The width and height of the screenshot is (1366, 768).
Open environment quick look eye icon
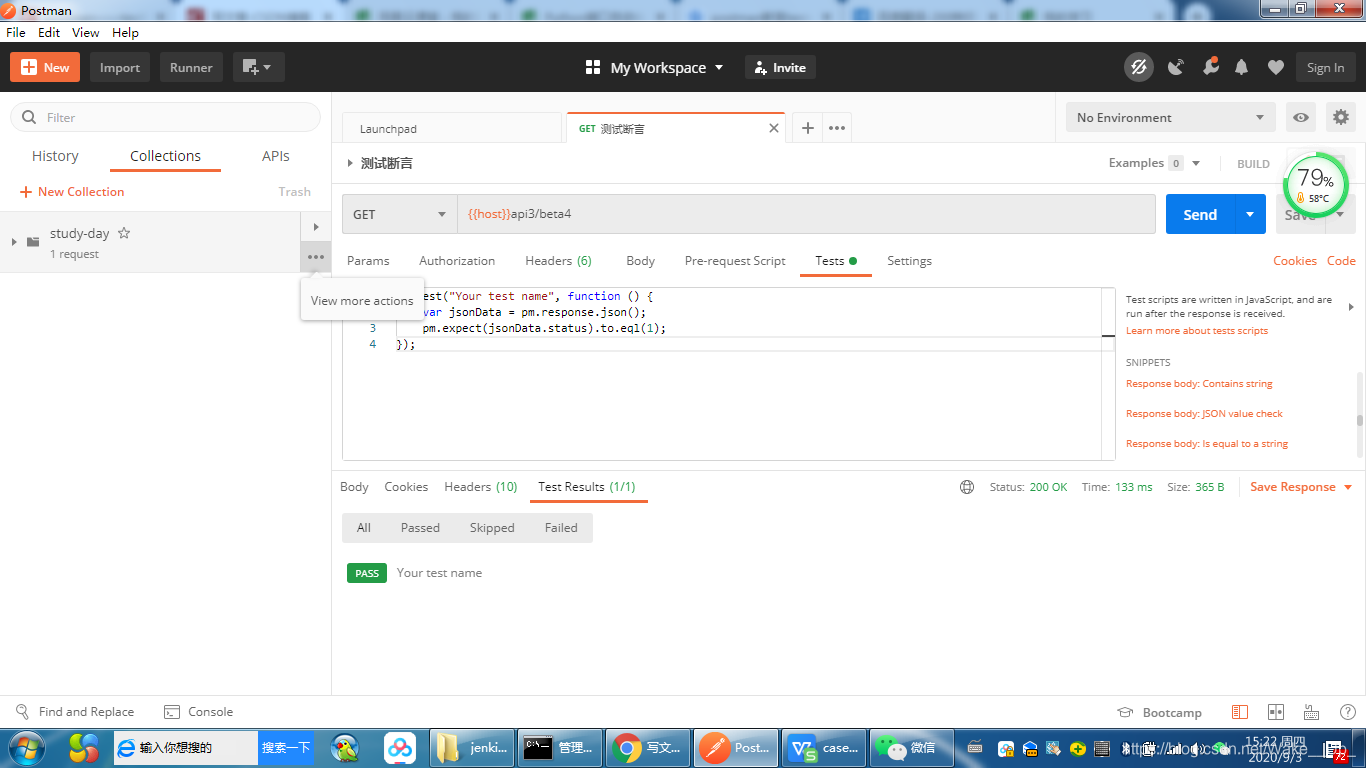pyautogui.click(x=1301, y=117)
